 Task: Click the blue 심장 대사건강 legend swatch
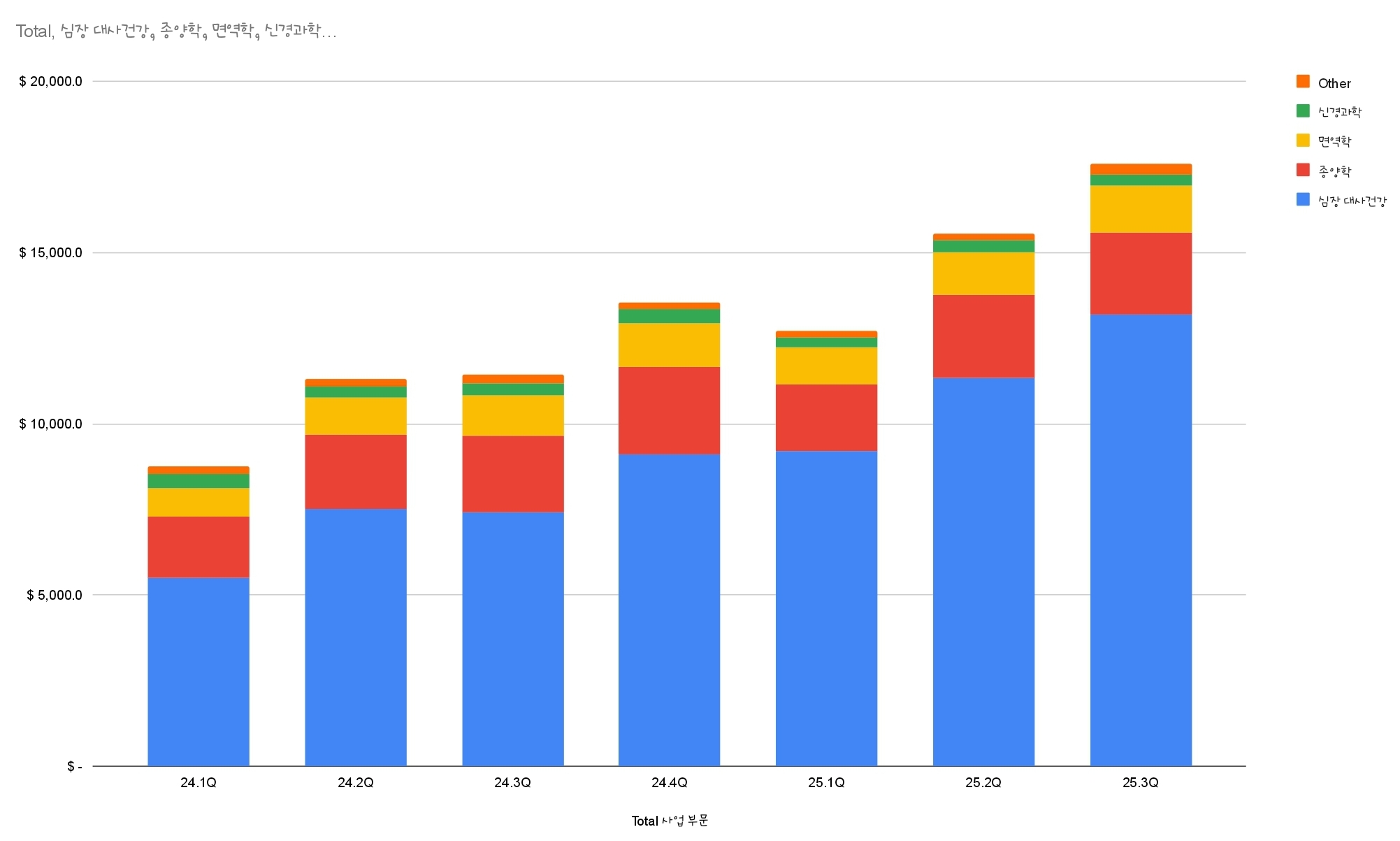coord(1303,199)
